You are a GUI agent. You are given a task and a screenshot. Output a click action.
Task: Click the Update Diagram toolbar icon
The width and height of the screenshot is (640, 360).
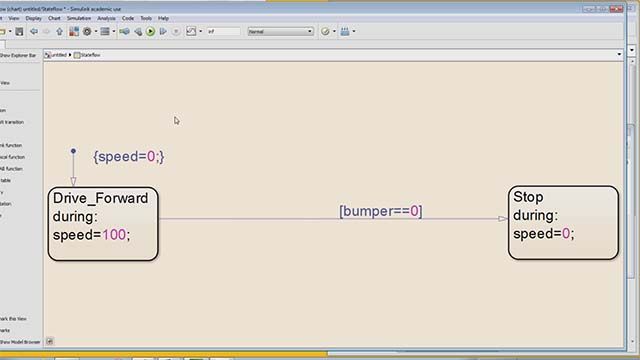[124, 31]
